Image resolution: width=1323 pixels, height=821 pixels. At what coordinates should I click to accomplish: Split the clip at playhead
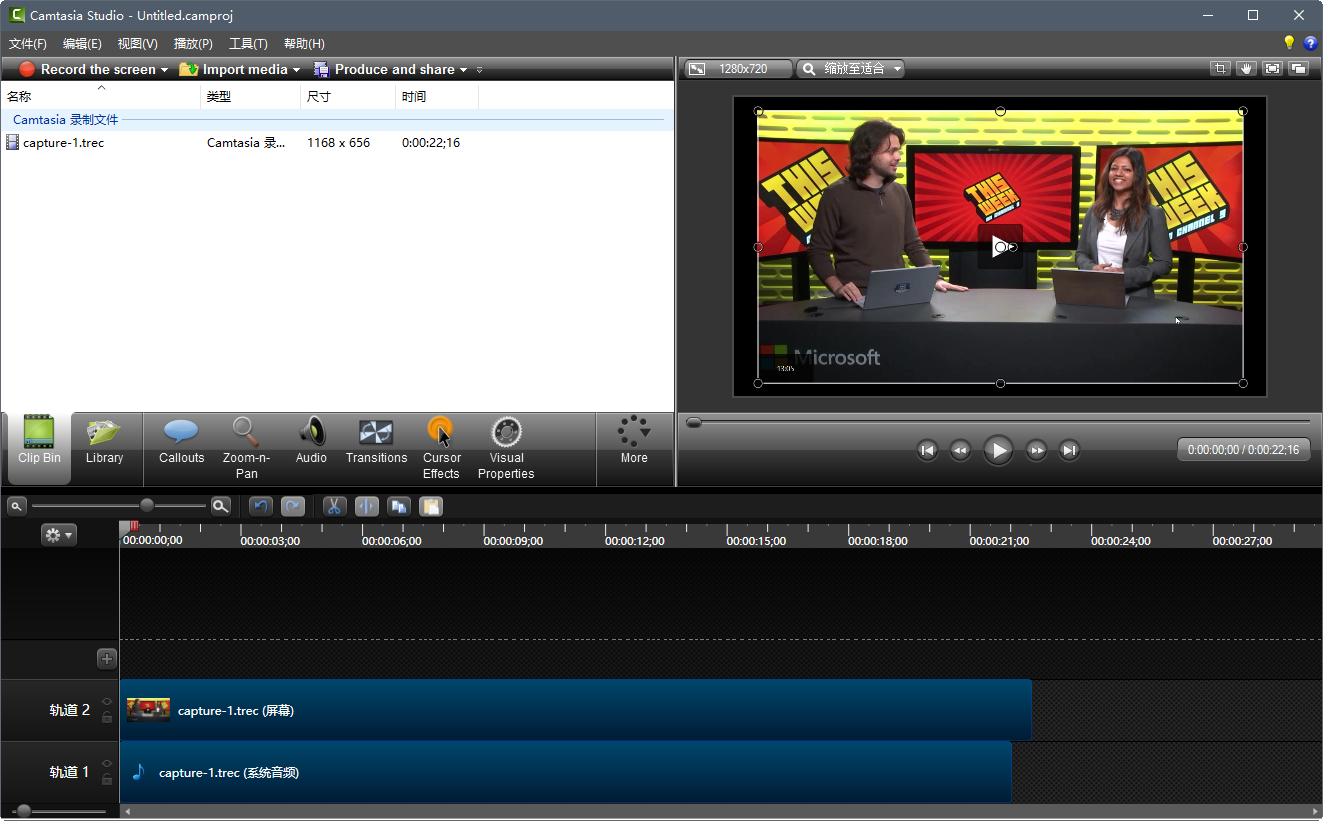pyautogui.click(x=367, y=506)
